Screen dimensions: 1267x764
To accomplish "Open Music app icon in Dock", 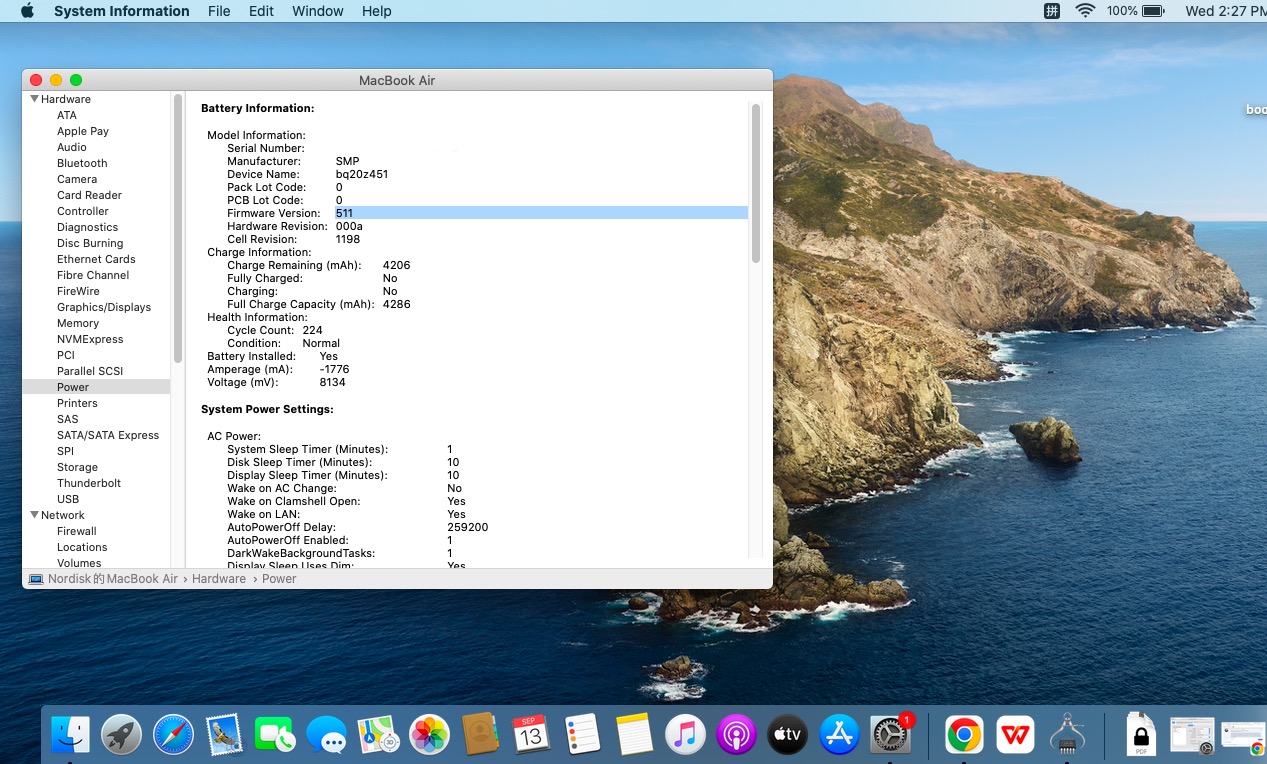I will 685,735.
